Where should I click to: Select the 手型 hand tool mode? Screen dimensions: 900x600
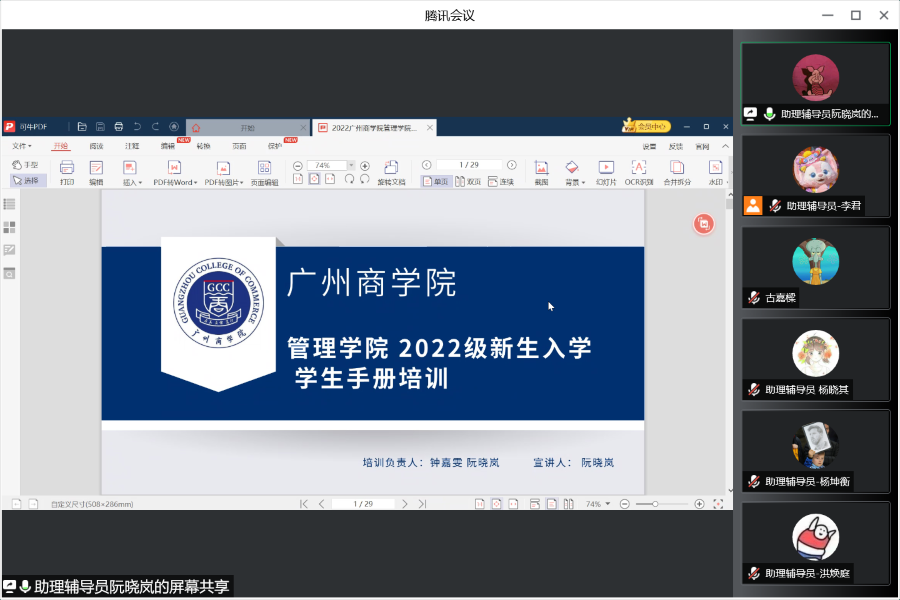(25, 164)
